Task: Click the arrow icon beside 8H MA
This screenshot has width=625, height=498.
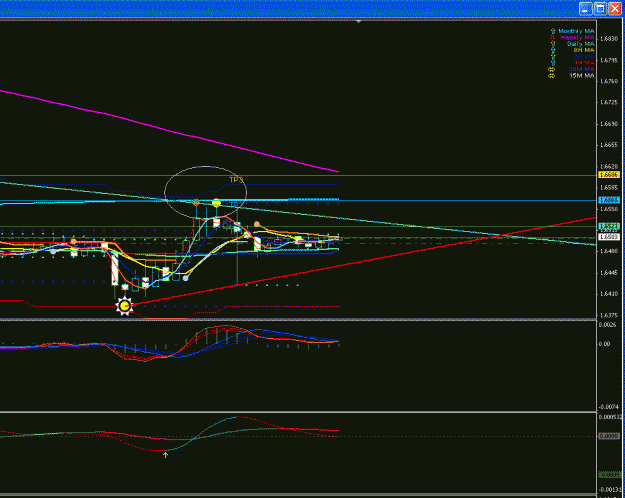Action: pyautogui.click(x=553, y=50)
